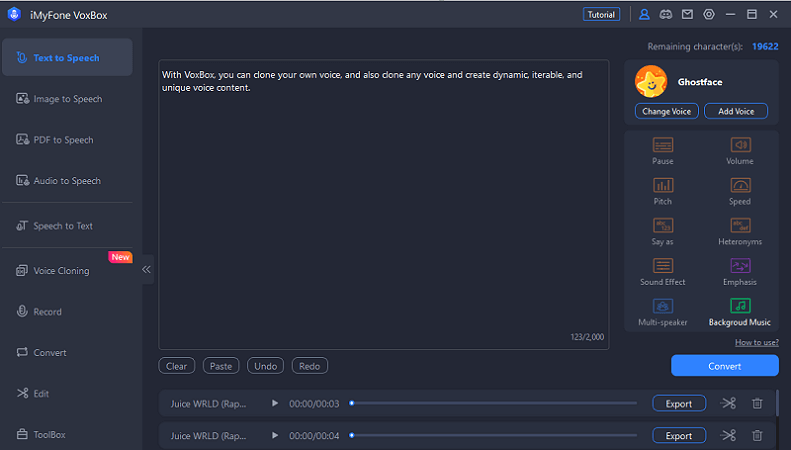Open the settings icon in title bar

(x=709, y=15)
